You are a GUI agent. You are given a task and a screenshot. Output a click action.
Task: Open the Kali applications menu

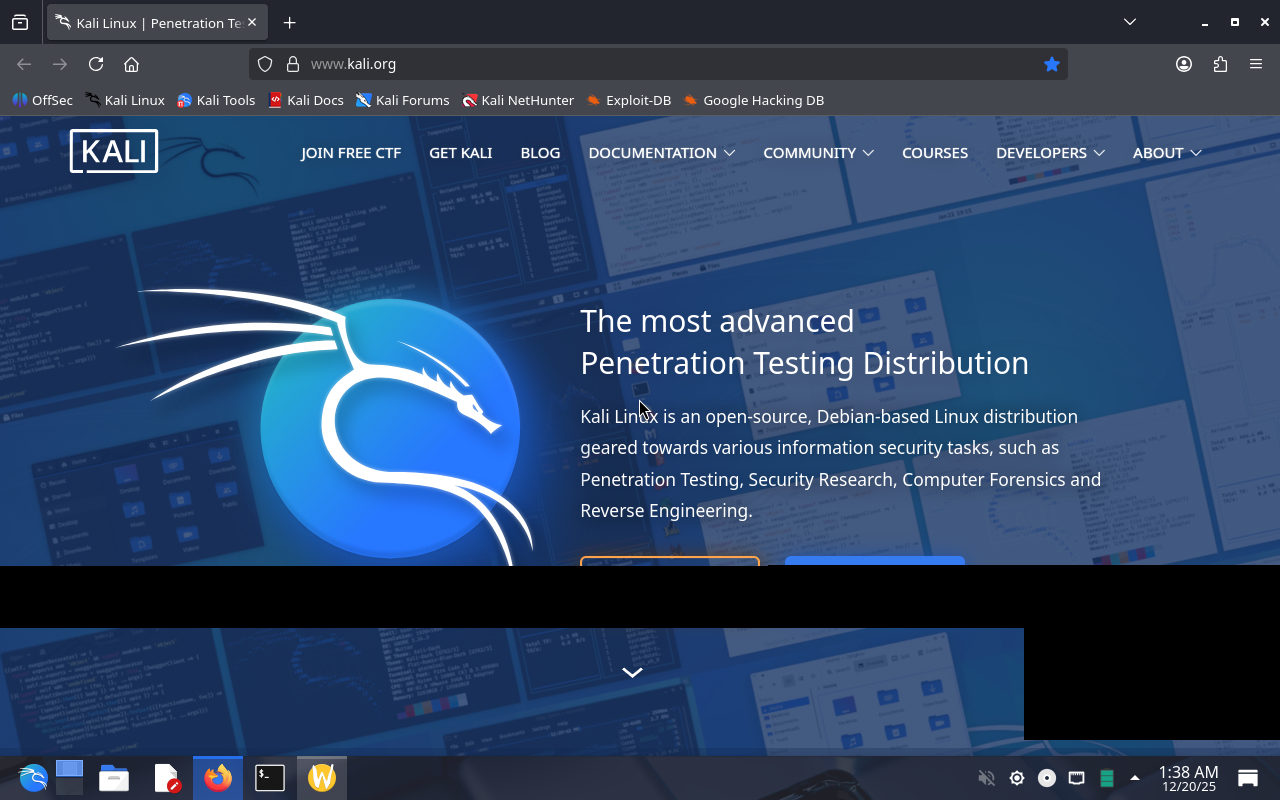coord(33,778)
